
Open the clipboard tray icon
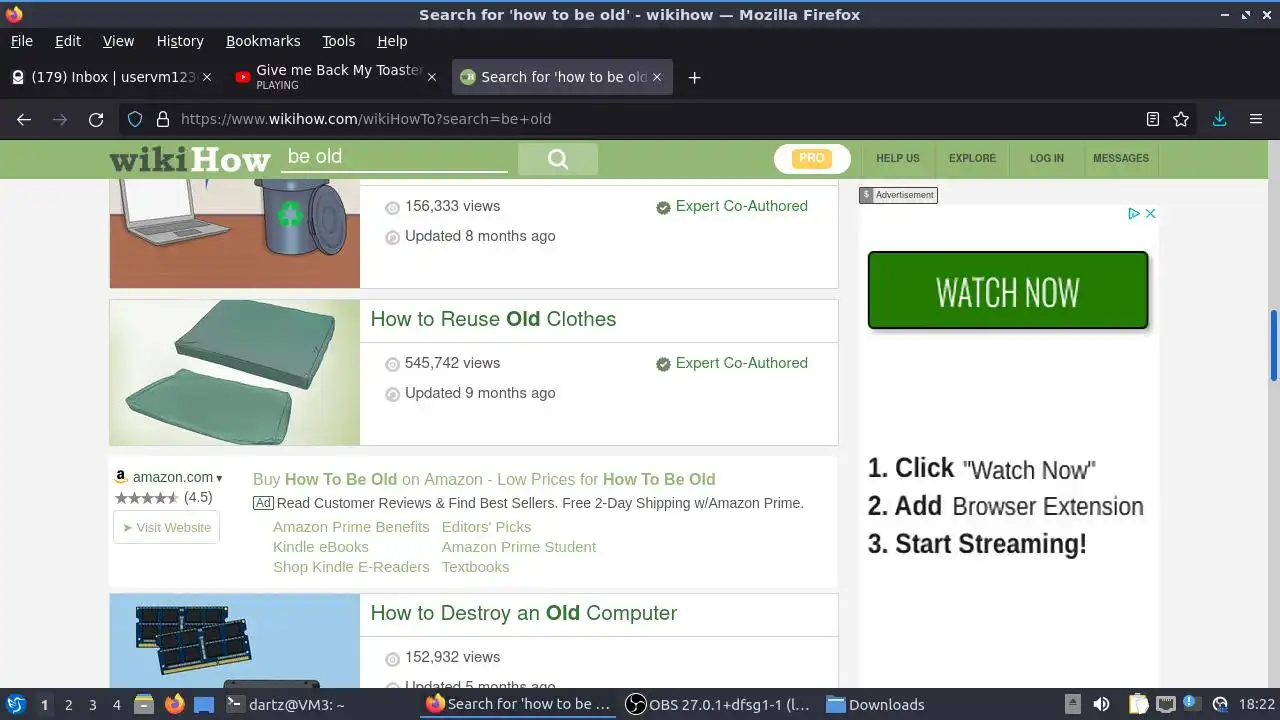tap(1138, 705)
